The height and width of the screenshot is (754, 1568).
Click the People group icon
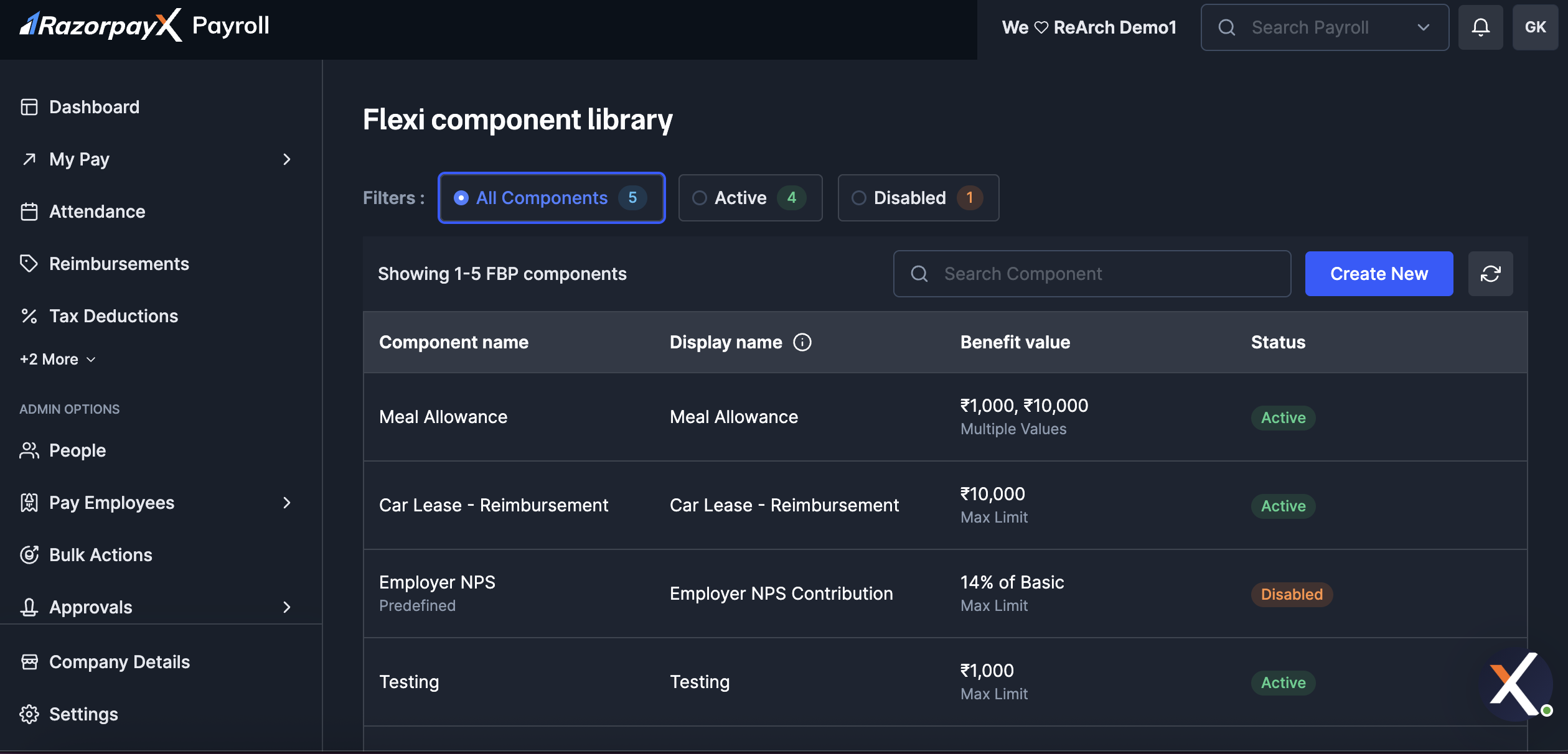(29, 450)
